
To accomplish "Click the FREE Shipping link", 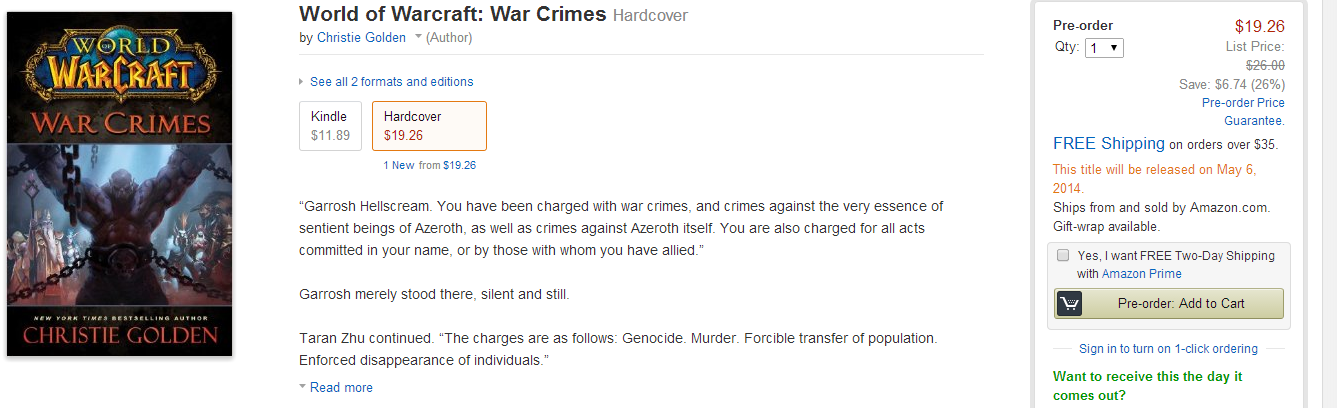I will [1108, 144].
